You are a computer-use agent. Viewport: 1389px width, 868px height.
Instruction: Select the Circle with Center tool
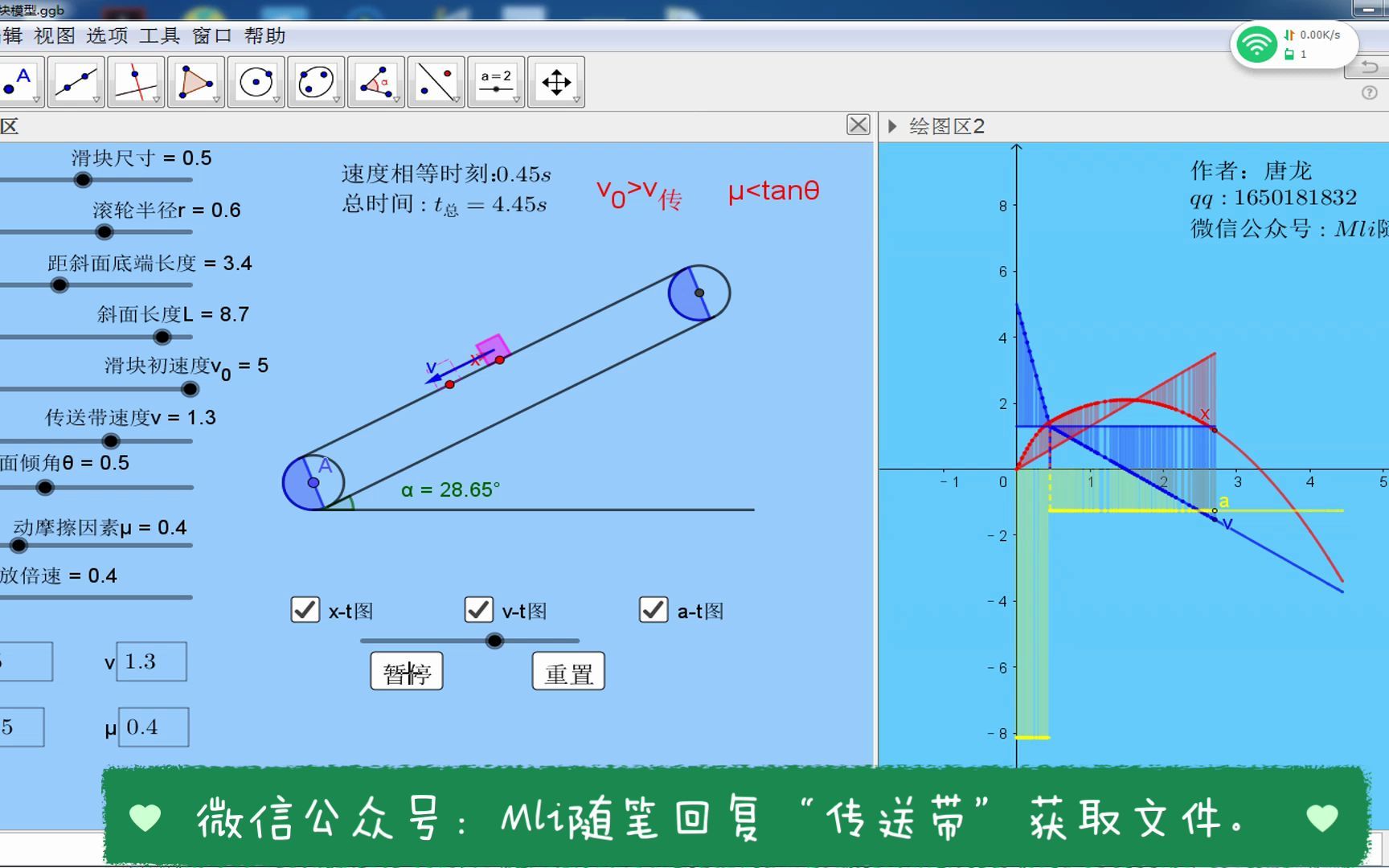click(x=256, y=80)
